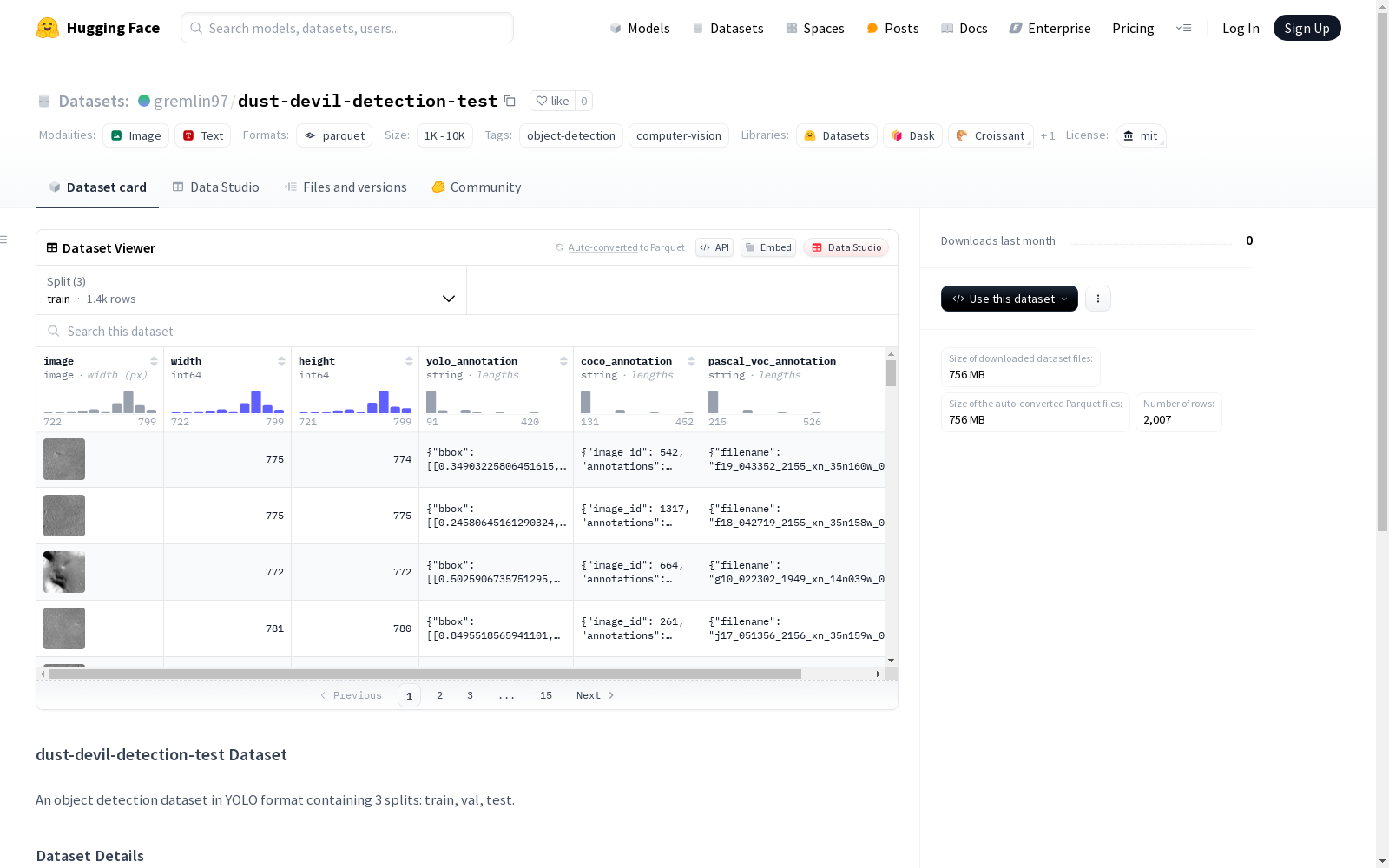Focus the Search models, datasets, users field
The height and width of the screenshot is (868, 1389).
347,28
